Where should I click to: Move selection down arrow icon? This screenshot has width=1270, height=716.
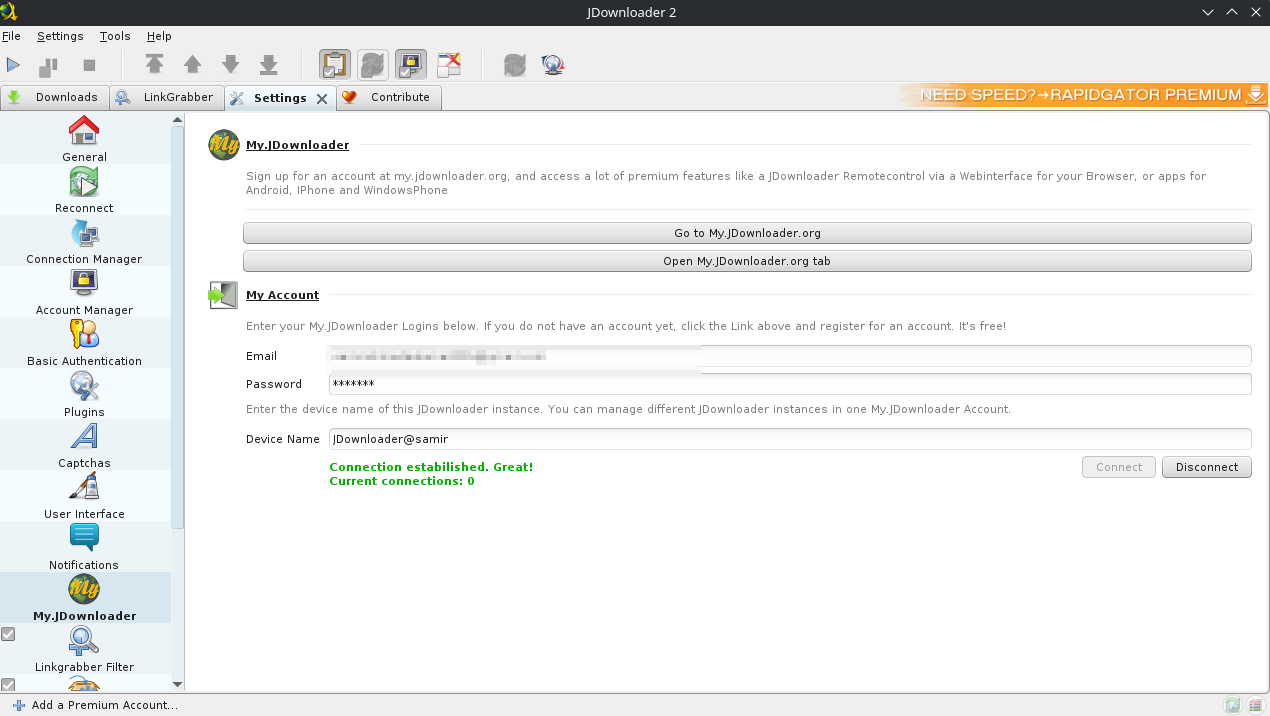pyautogui.click(x=231, y=65)
